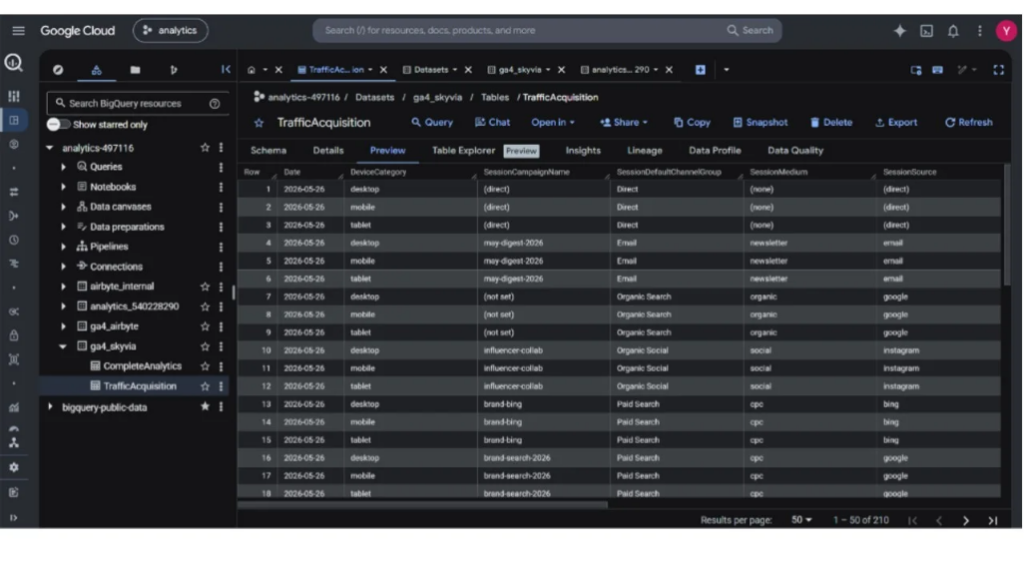Screen dimensions: 1024x576
Task: Star TrafficAcquisition in the explorer tree
Action: coord(204,387)
